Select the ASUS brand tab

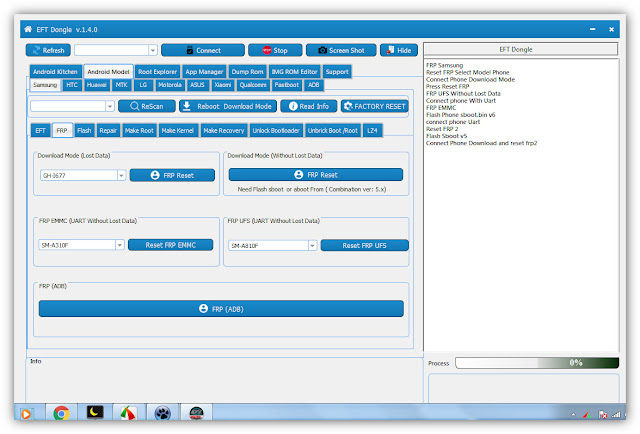point(197,85)
